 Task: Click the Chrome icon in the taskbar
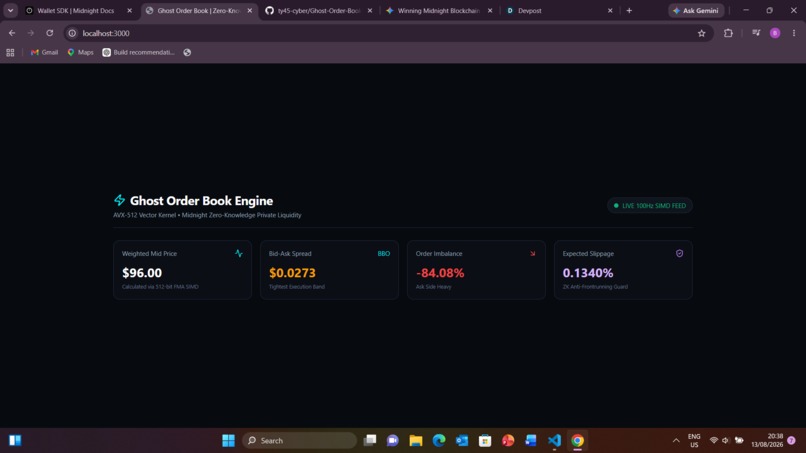tap(577, 441)
